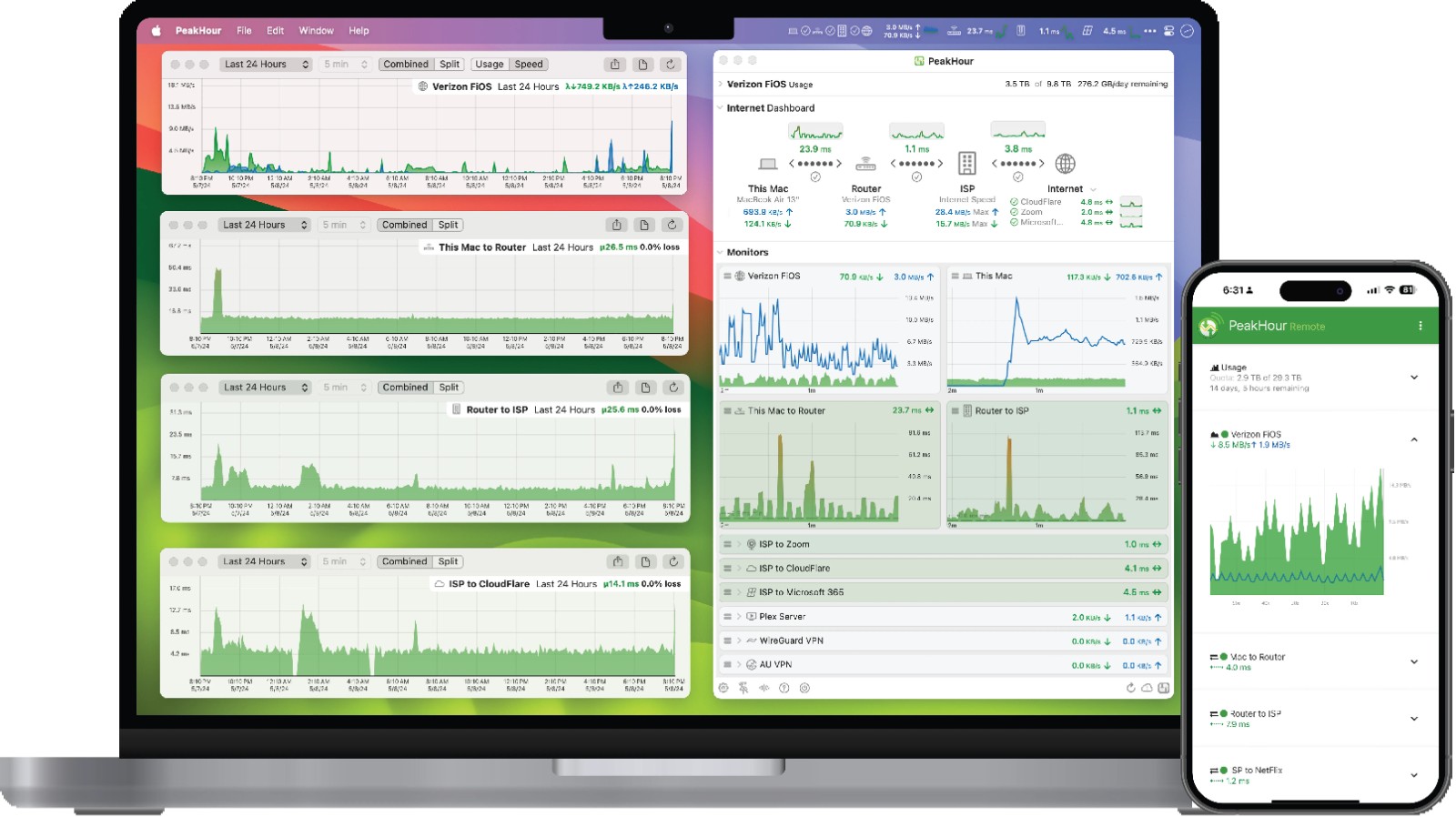Select Split view in This Mac to Router window
1456x817 pixels.
pos(449,225)
